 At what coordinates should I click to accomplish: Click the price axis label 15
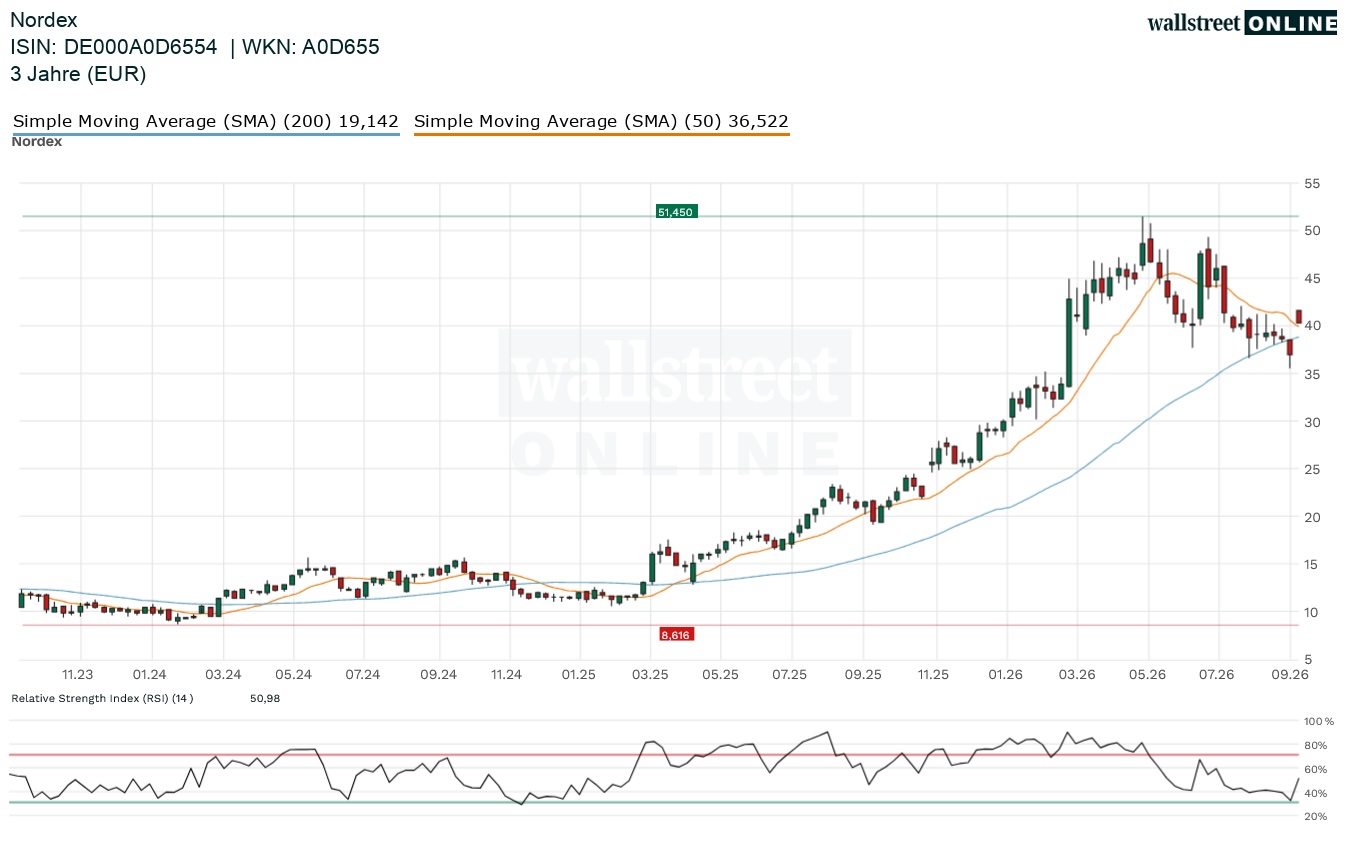coord(1311,565)
